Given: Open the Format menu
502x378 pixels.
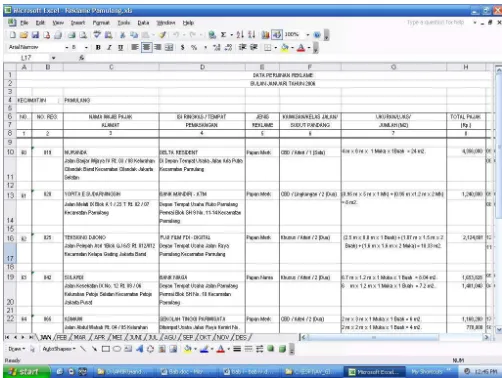Looking at the screenshot, I should click(x=101, y=23).
